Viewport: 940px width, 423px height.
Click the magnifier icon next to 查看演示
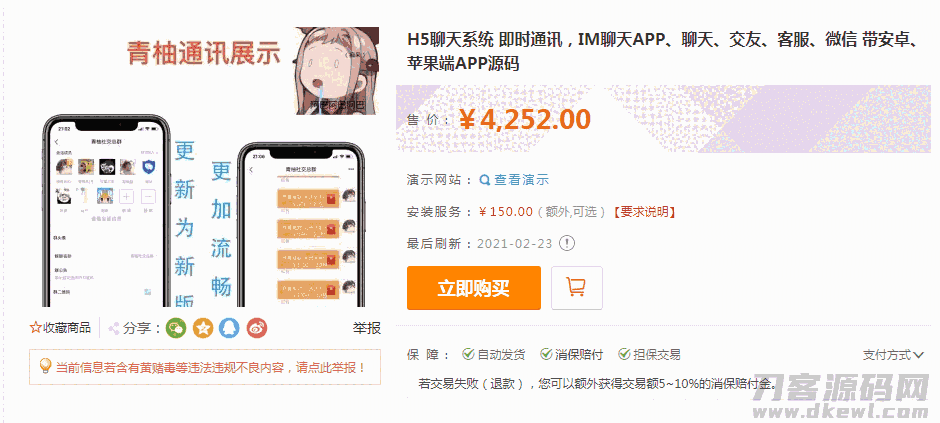coord(485,180)
